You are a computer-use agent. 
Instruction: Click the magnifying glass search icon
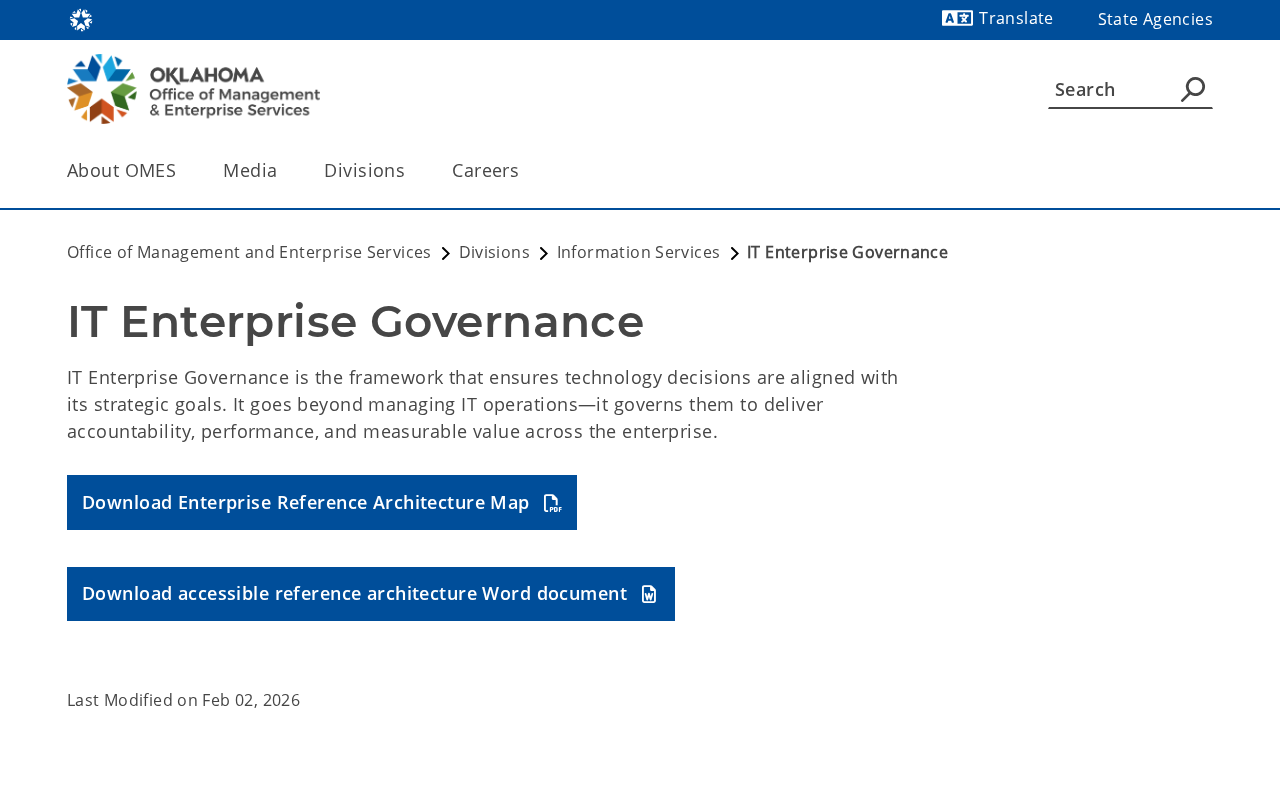click(1192, 89)
